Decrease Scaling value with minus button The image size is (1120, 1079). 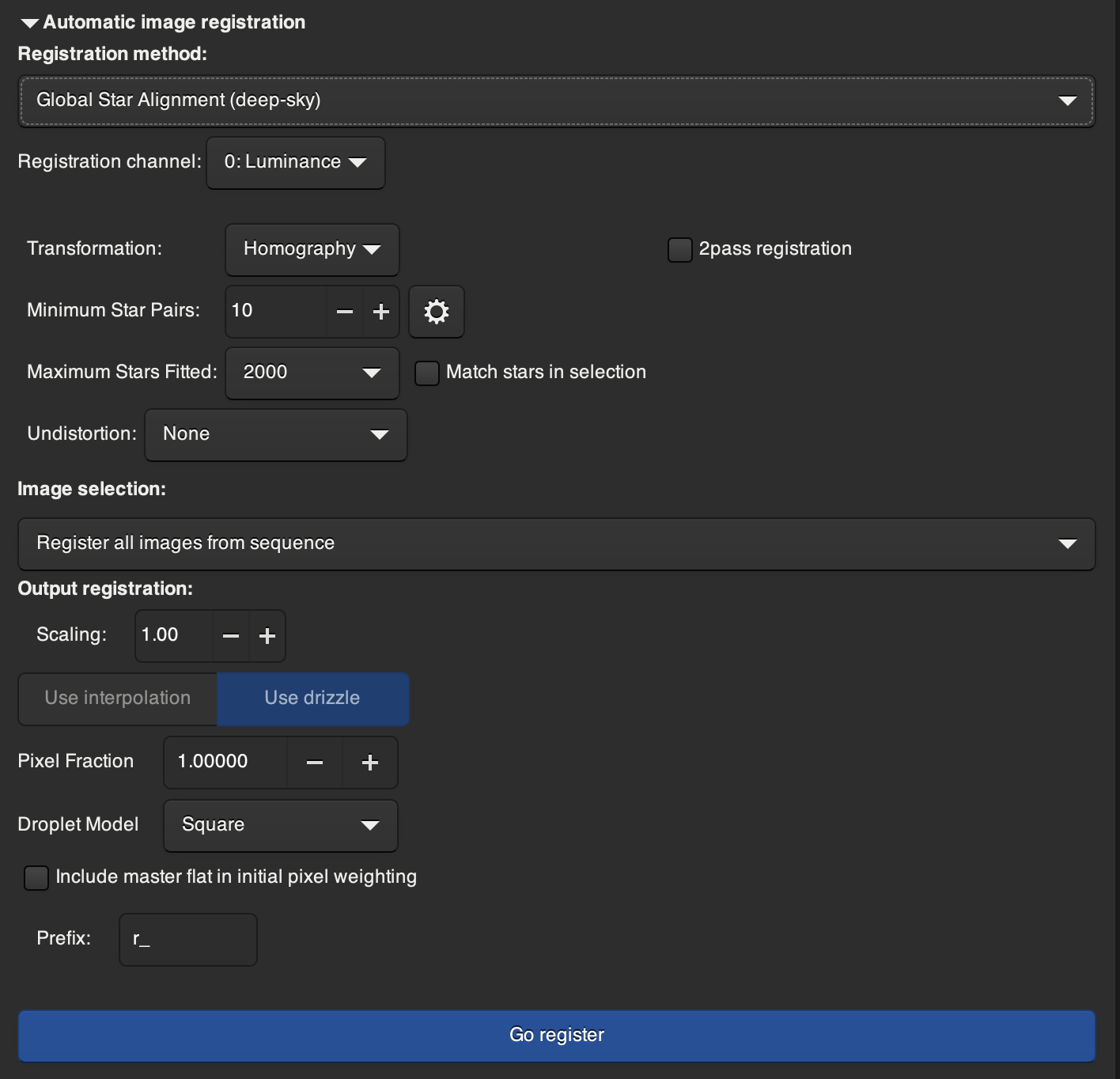point(231,636)
